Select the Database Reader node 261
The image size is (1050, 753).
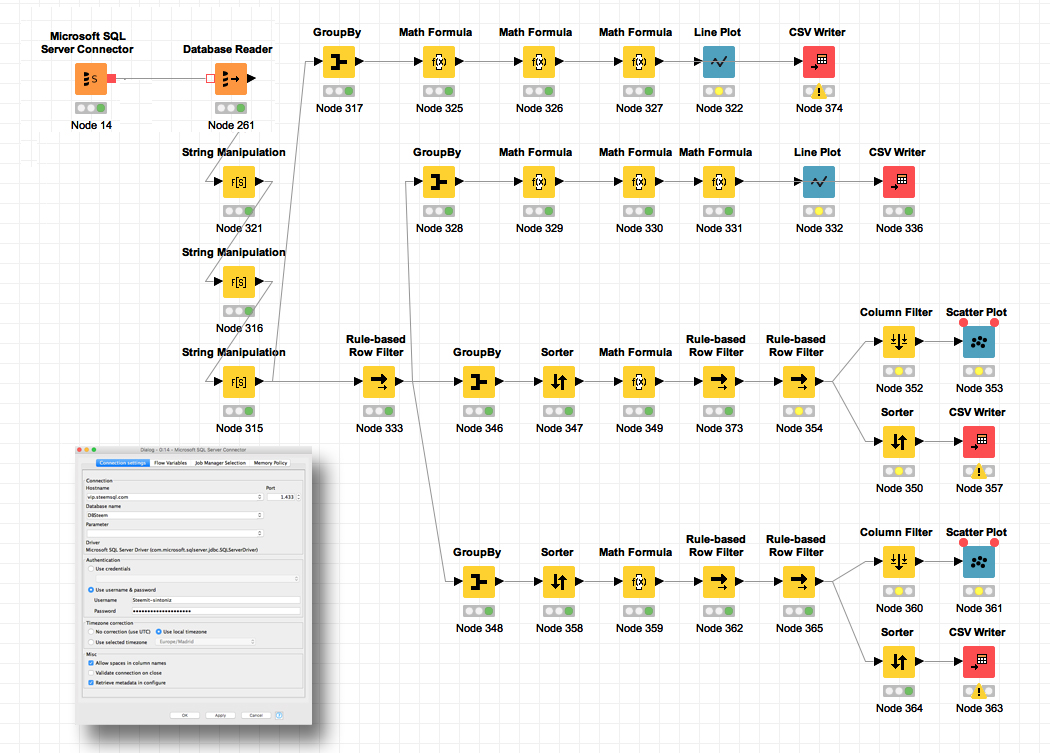coord(231,79)
